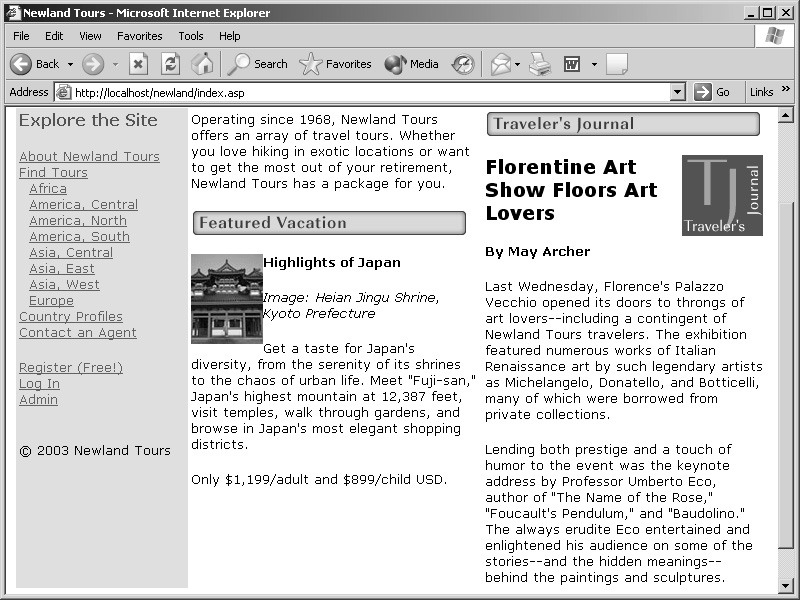Image resolution: width=800 pixels, height=600 pixels.
Task: Click the page scroll up arrow
Action: coord(785,115)
